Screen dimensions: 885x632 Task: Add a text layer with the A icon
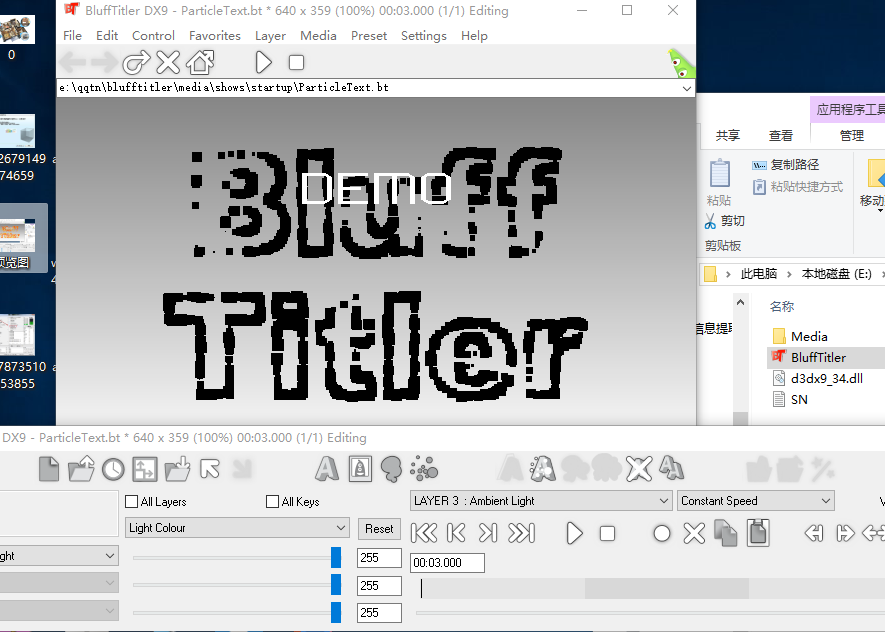327,469
